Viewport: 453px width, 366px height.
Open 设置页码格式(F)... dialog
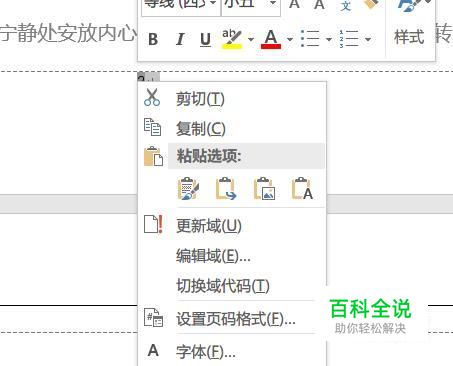pos(236,319)
